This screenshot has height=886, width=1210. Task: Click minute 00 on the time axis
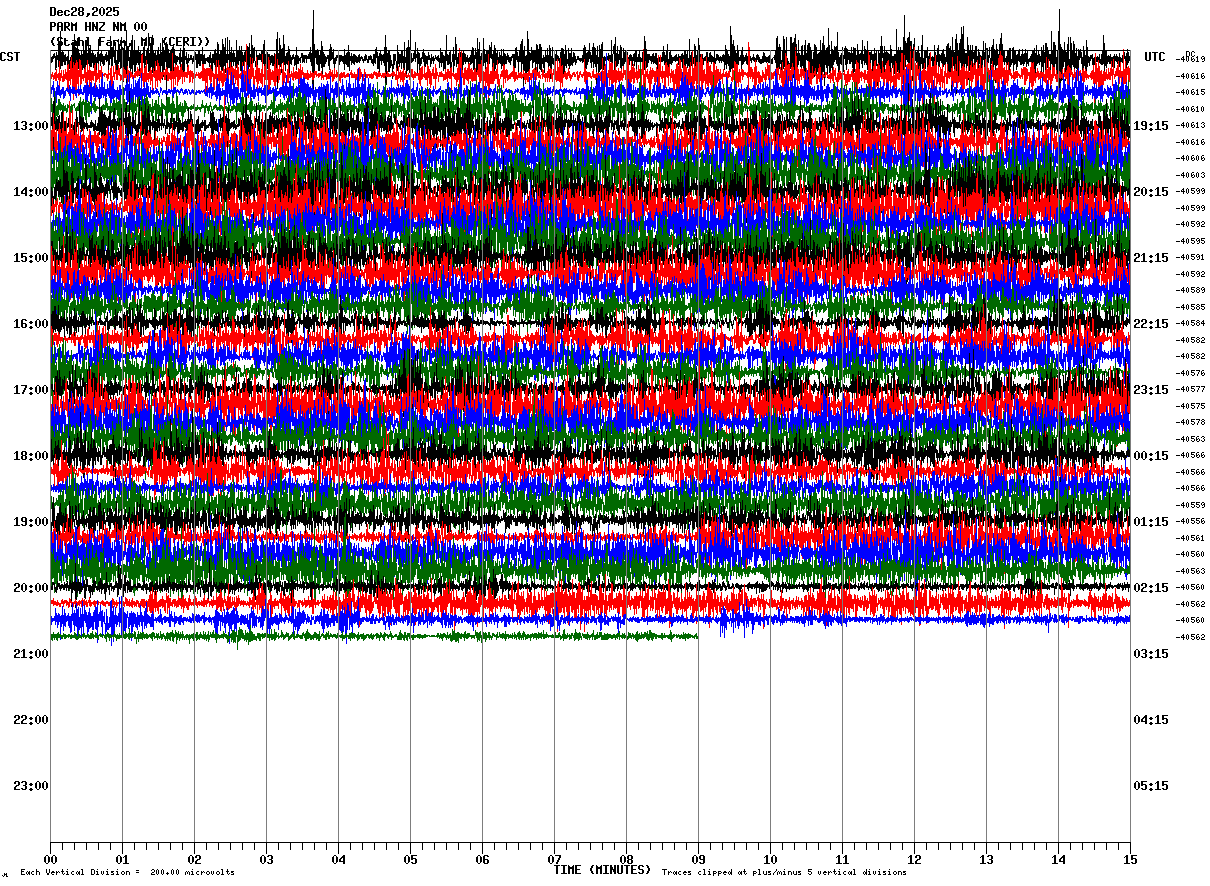[x=50, y=859]
